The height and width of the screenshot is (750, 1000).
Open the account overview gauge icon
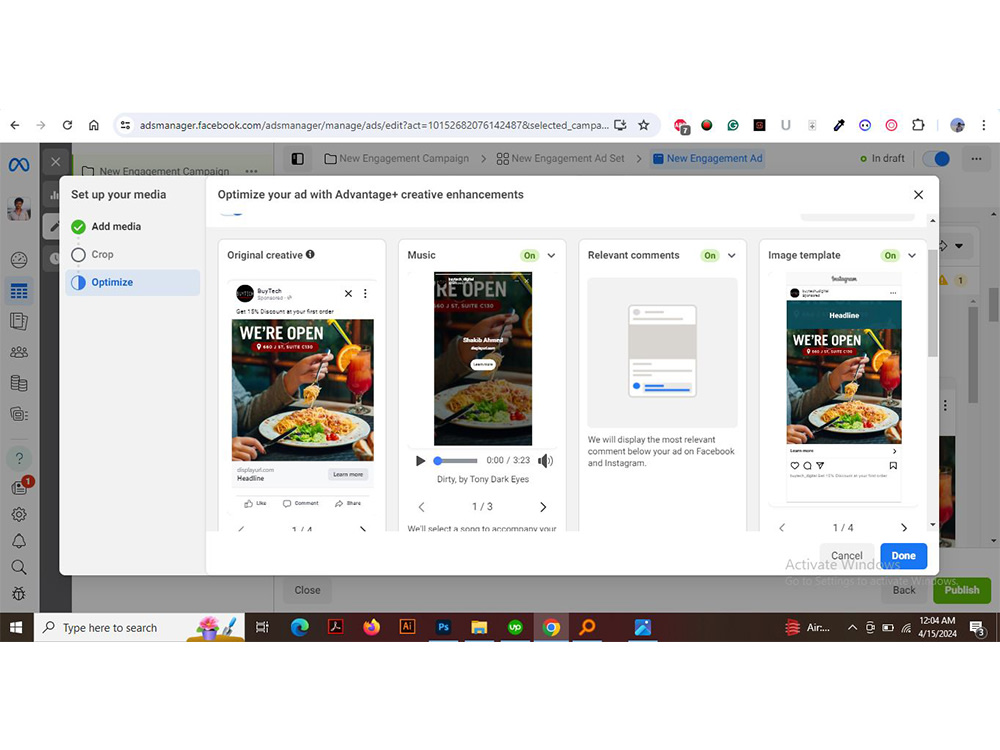coord(19,260)
